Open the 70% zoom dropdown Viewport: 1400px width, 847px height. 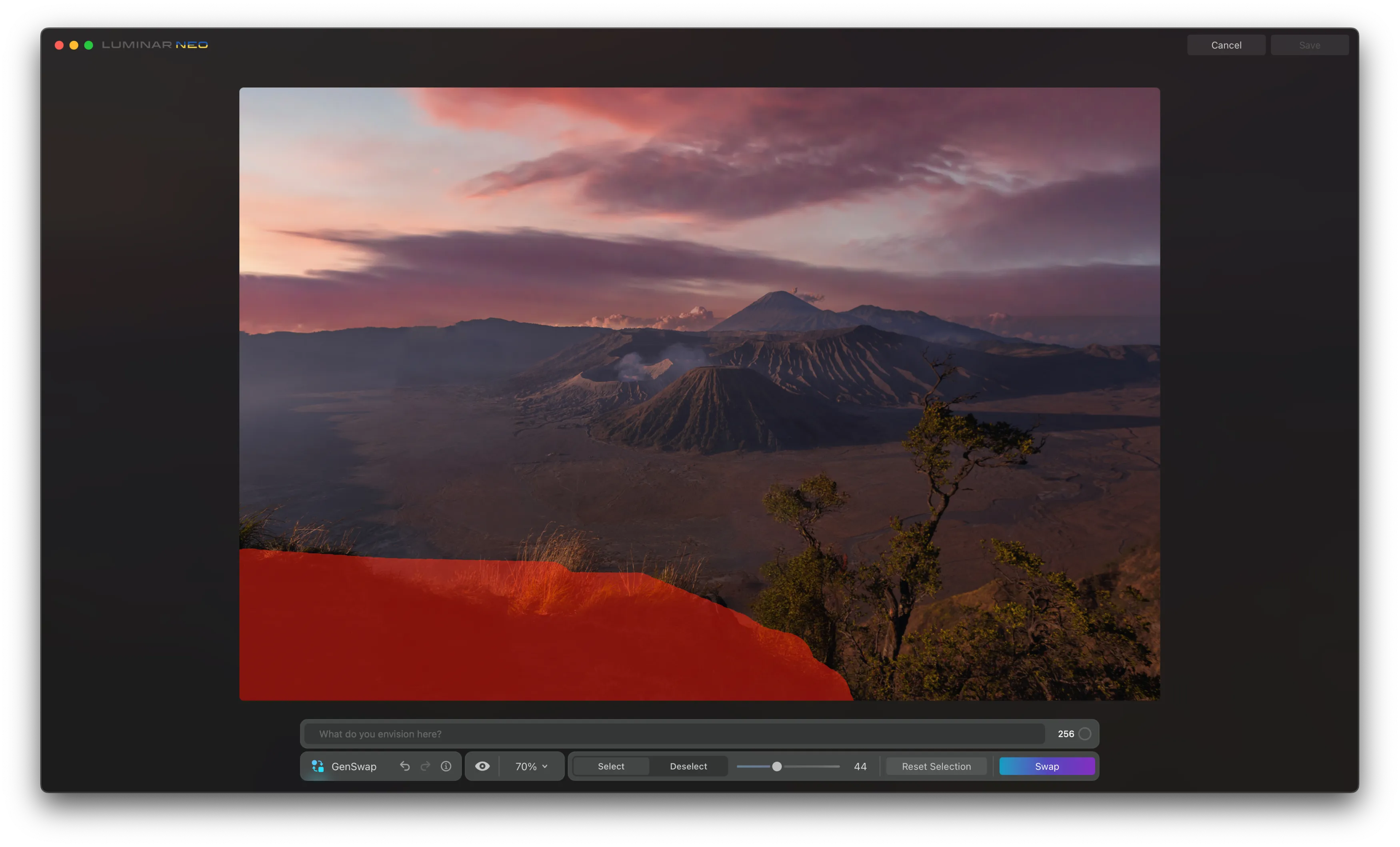[526, 766]
